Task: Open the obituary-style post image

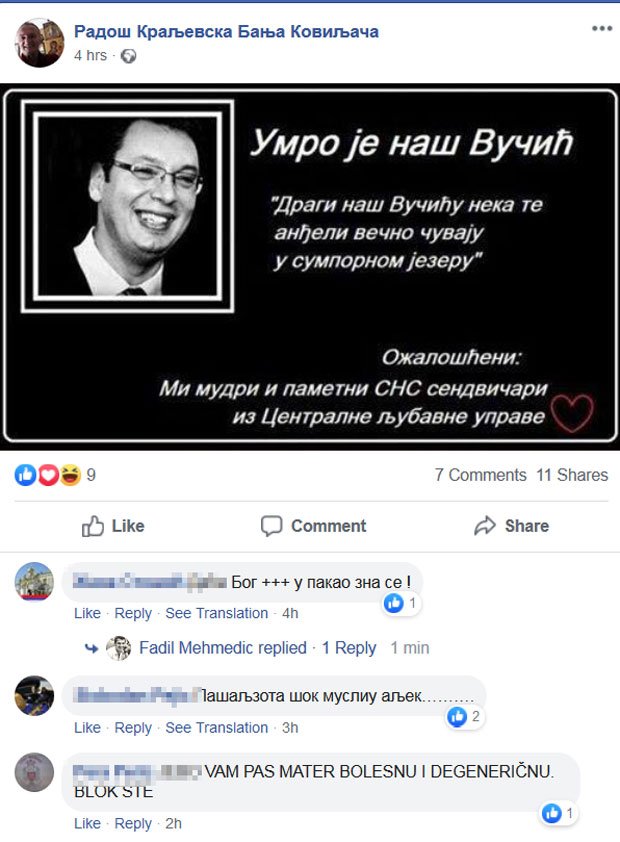Action: tap(310, 266)
